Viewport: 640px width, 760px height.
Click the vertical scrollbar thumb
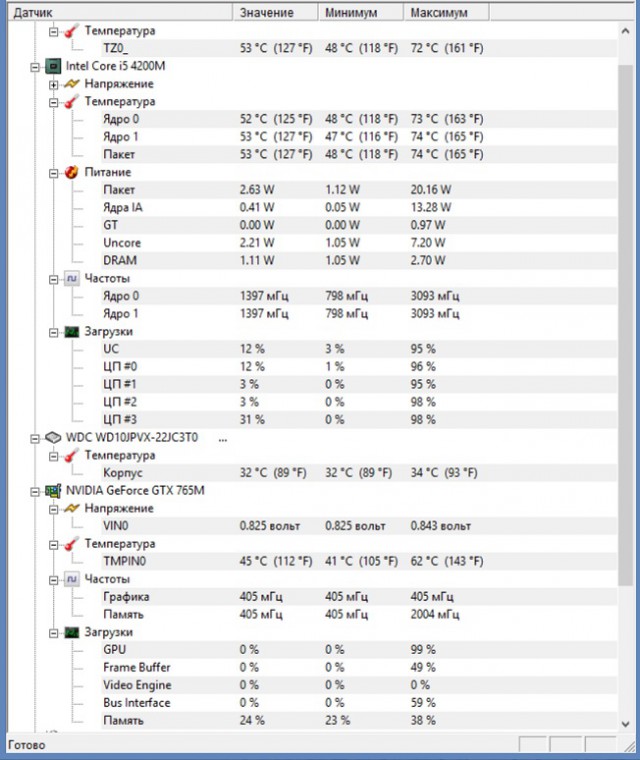point(625,325)
